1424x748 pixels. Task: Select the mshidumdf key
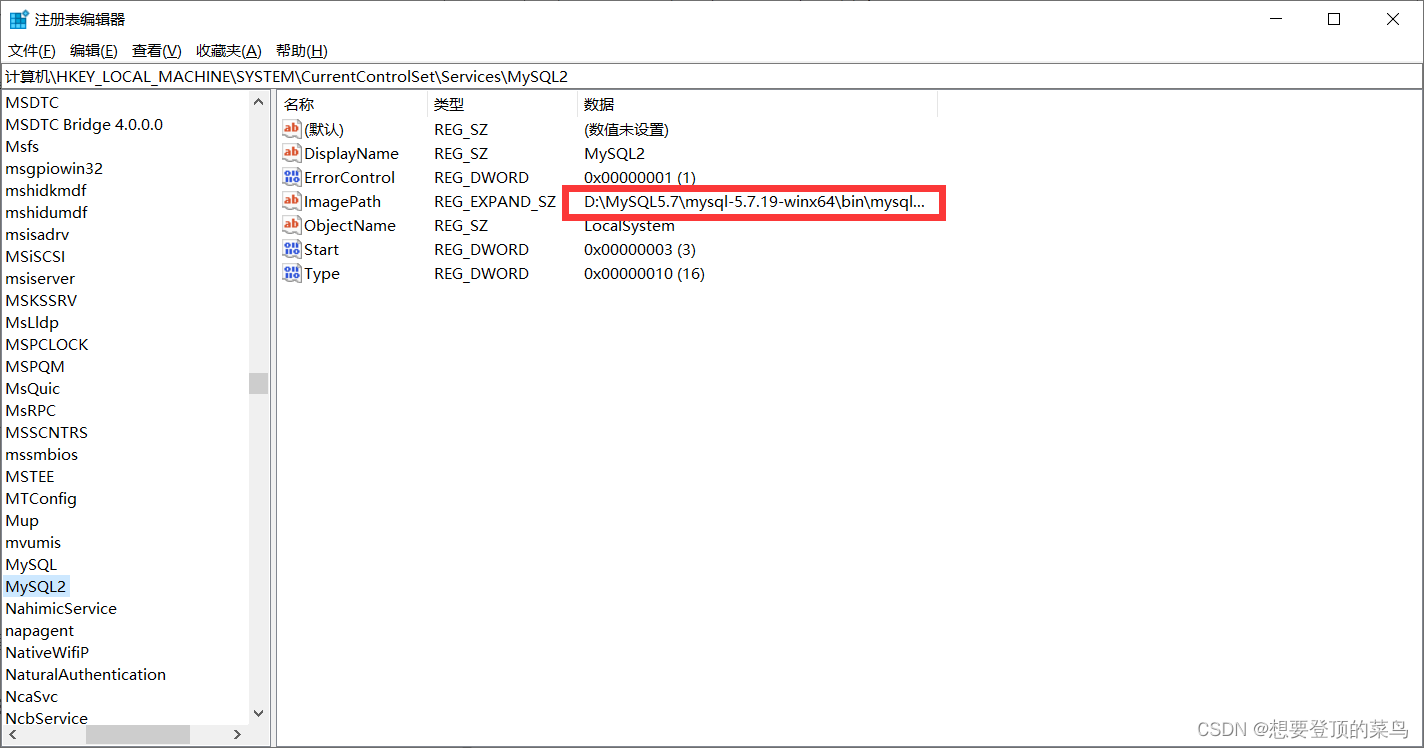pos(46,212)
